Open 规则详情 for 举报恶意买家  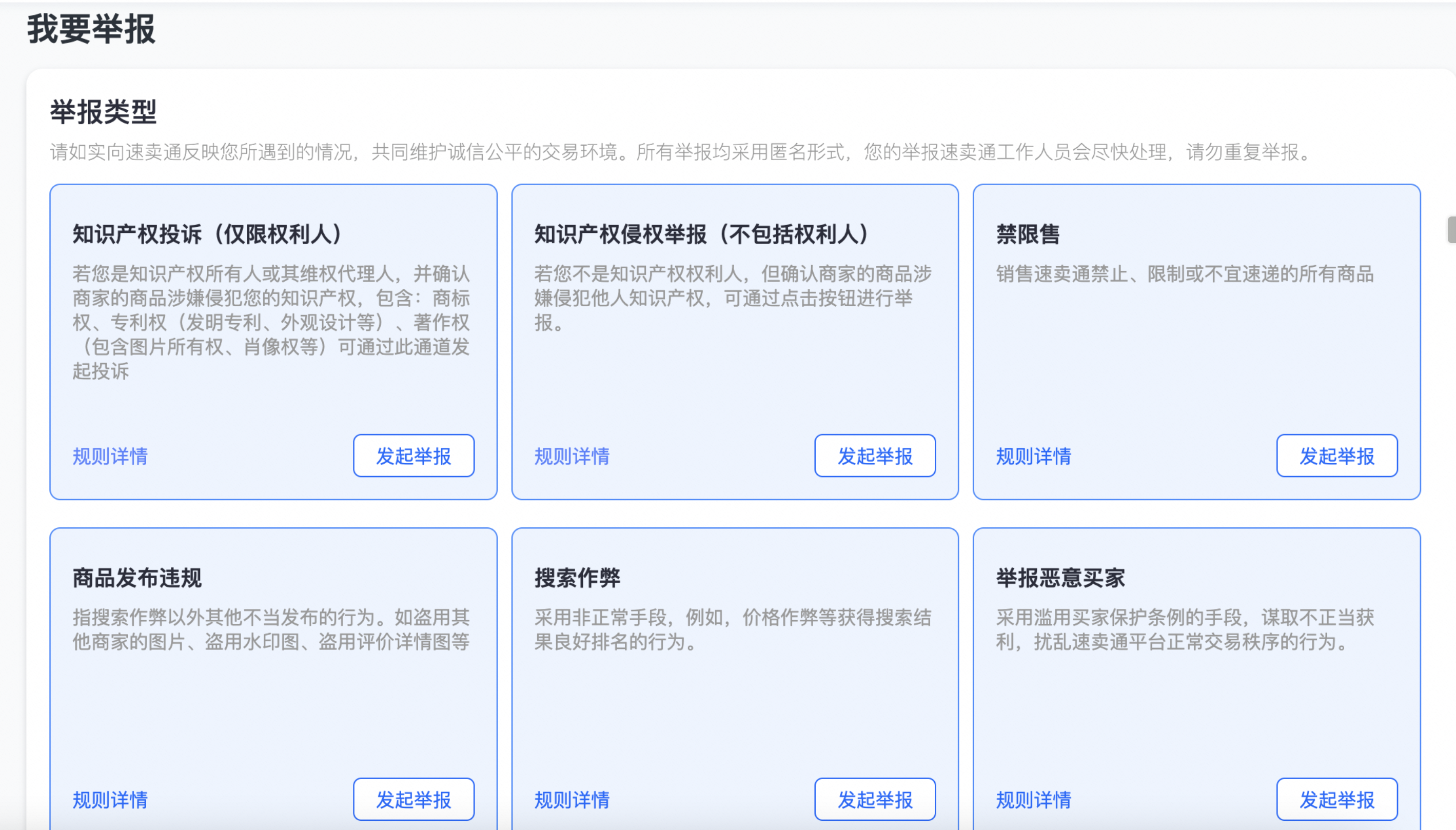pyautogui.click(x=1034, y=800)
